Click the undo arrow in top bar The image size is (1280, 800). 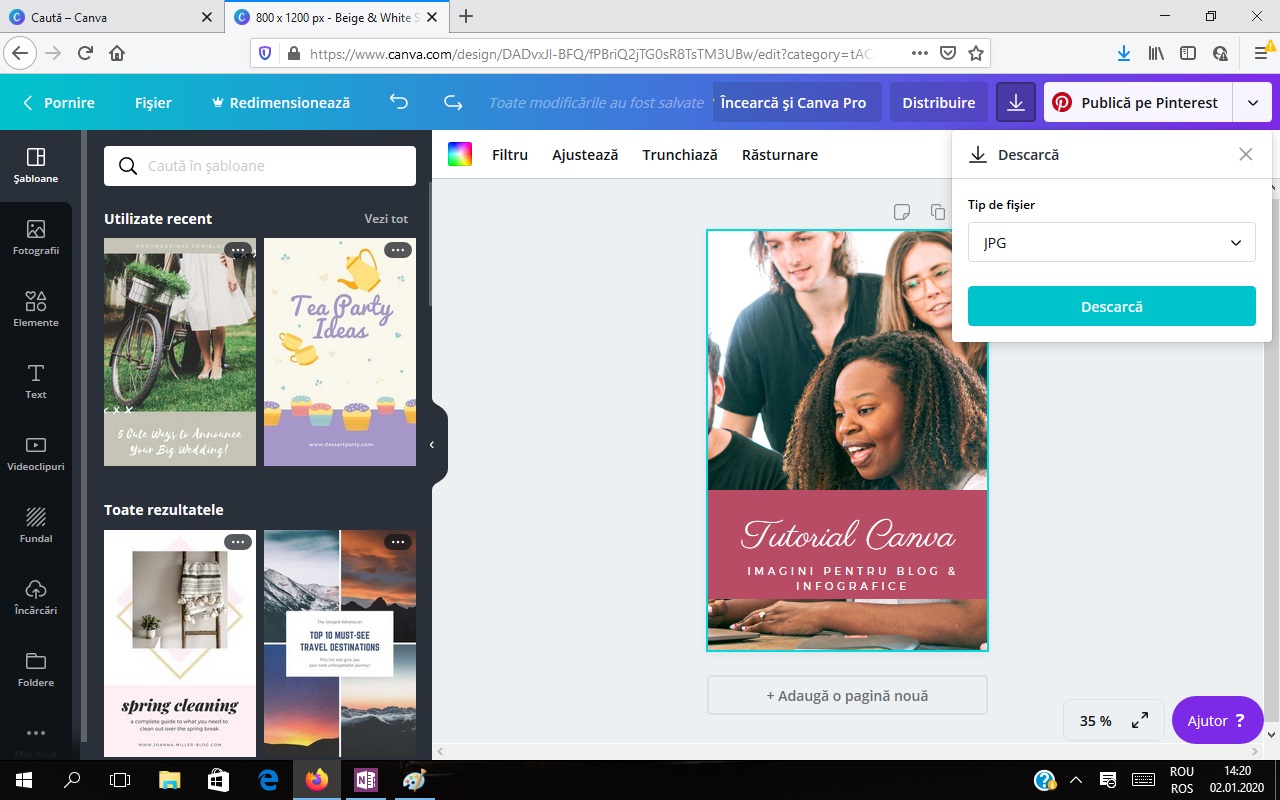(399, 102)
